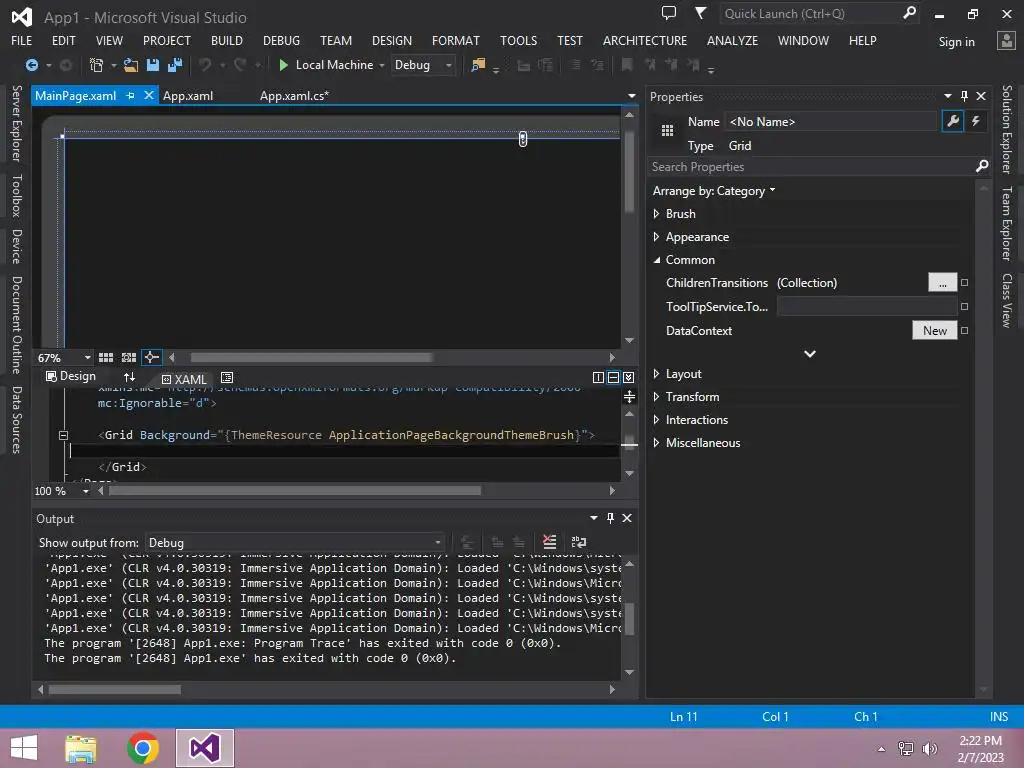Open the Solution Explorer side tab
Viewport: 1024px width, 768px height.
coord(1007,129)
